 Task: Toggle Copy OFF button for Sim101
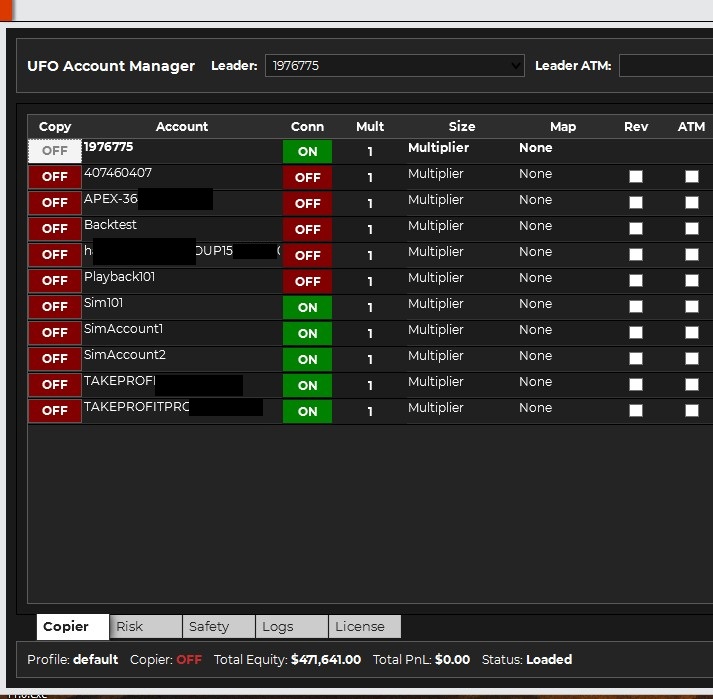tap(55, 307)
